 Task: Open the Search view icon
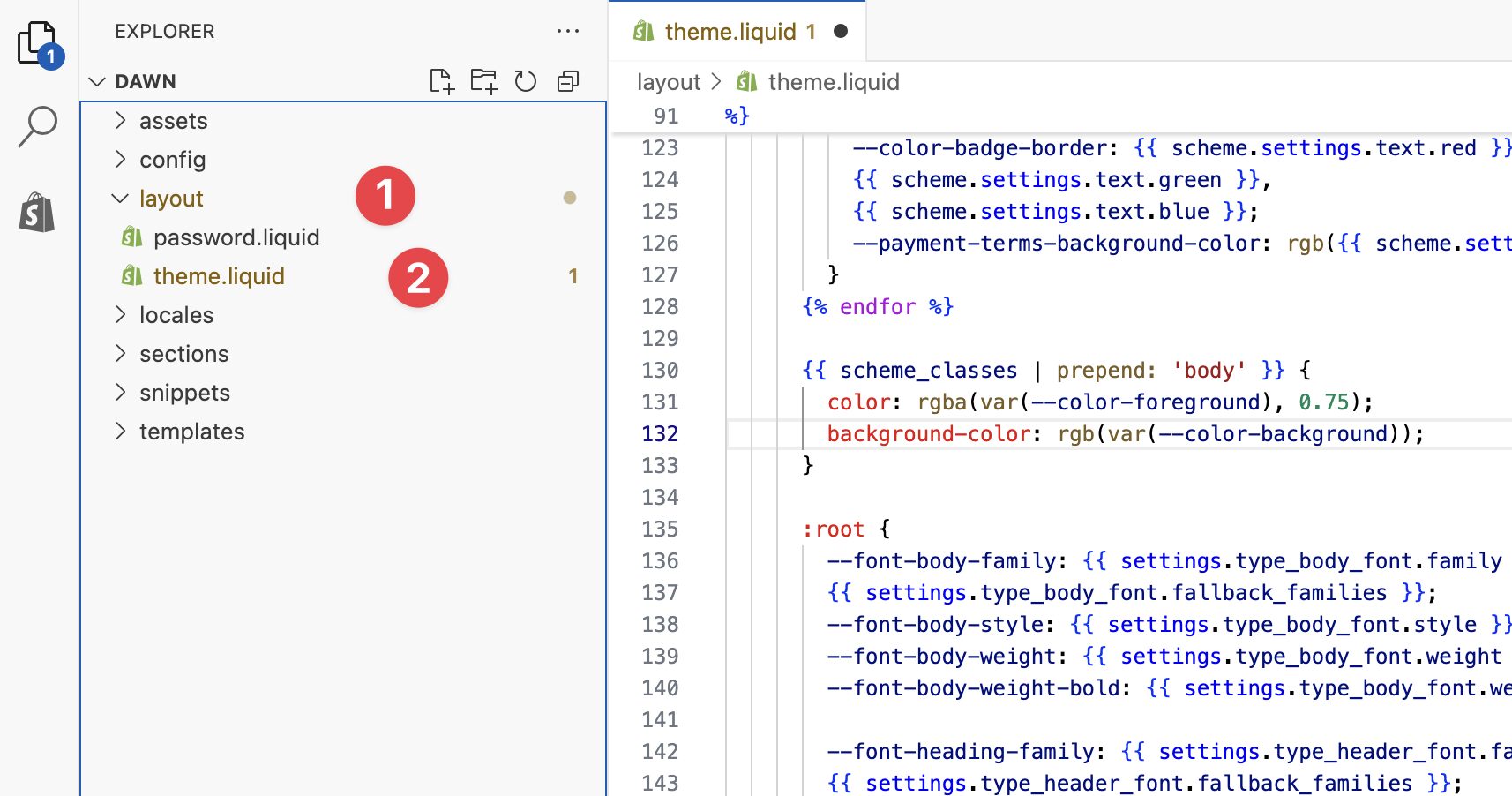(x=37, y=126)
